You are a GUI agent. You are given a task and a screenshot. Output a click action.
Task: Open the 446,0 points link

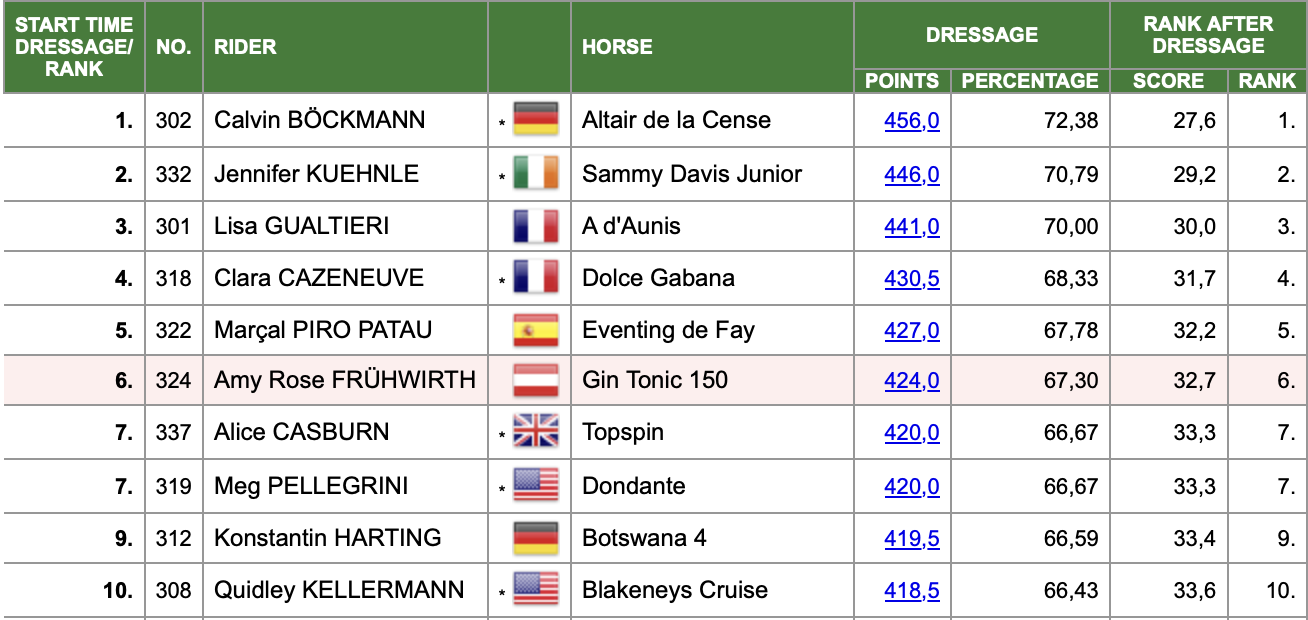point(912,175)
